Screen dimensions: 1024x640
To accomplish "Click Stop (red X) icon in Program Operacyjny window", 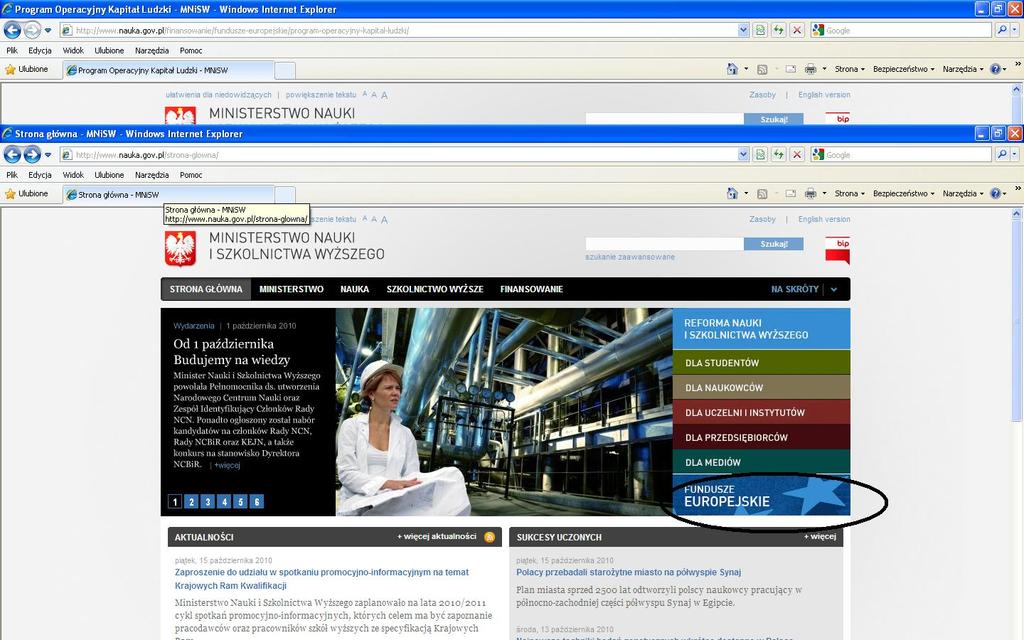I will 797,30.
